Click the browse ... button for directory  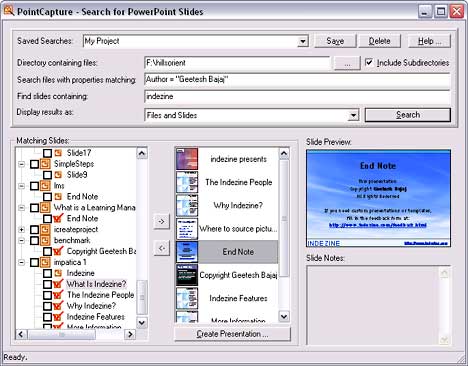coord(347,63)
